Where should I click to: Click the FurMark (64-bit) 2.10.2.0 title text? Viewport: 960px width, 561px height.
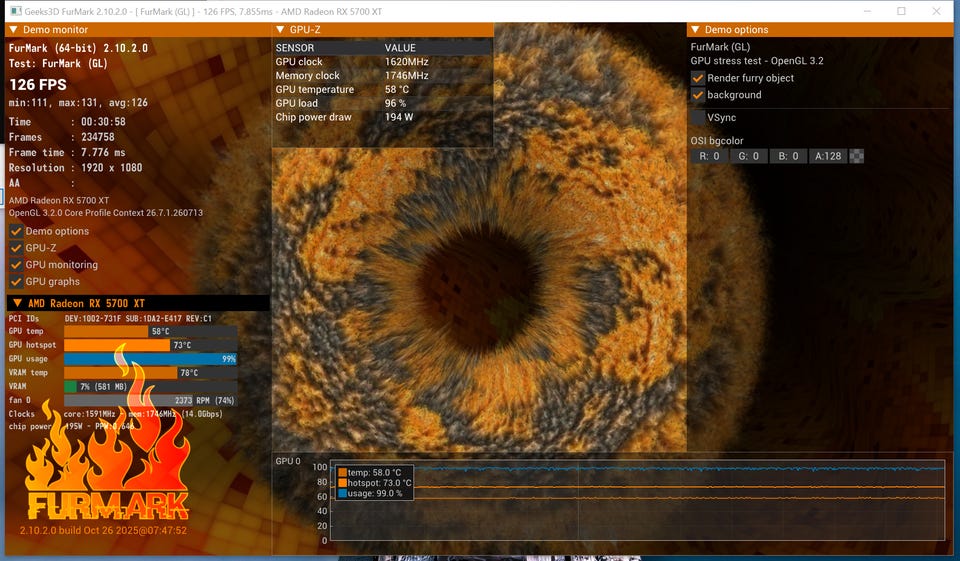pyautogui.click(x=78, y=48)
